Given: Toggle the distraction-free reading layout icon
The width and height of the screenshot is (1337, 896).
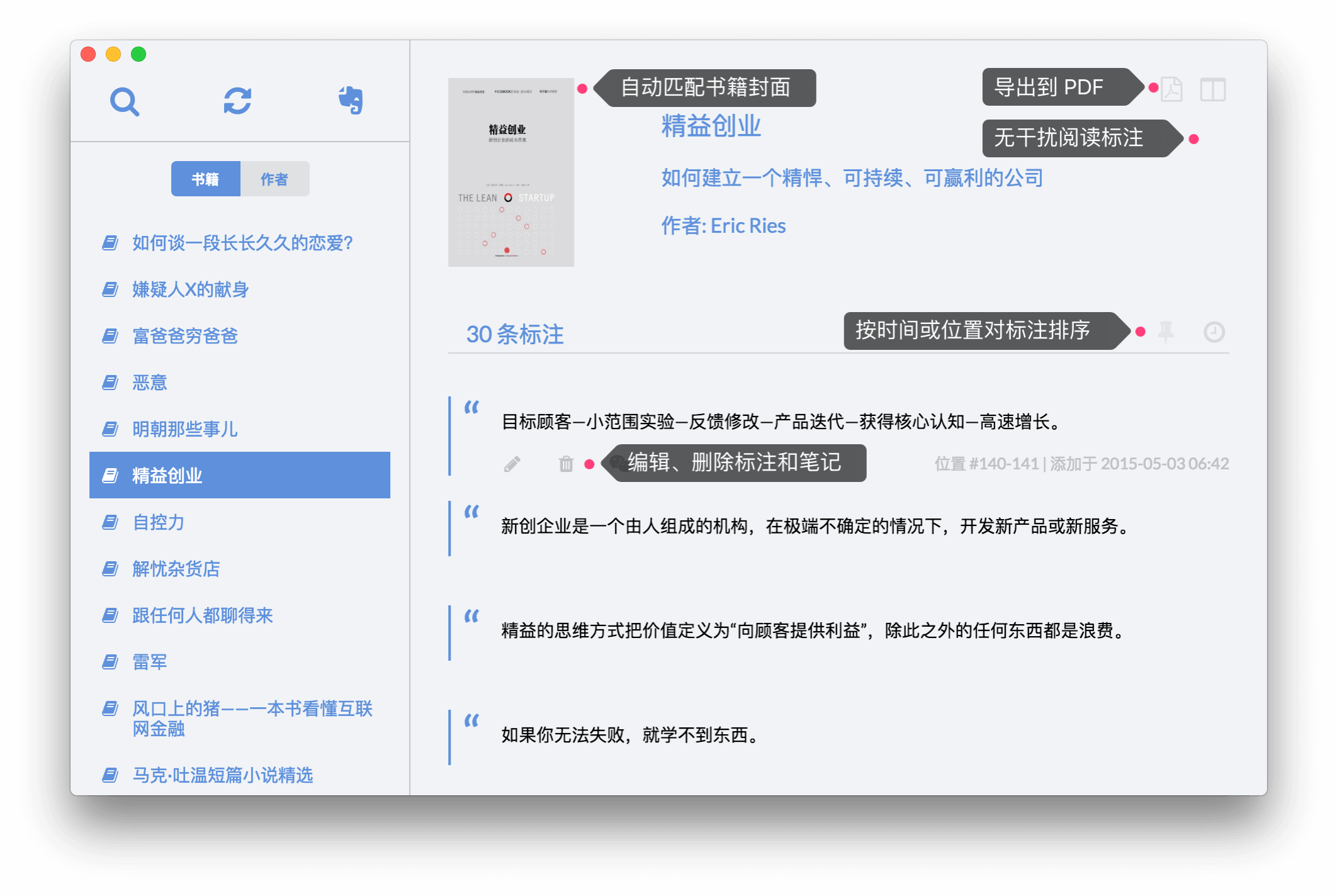Looking at the screenshot, I should tap(1212, 89).
